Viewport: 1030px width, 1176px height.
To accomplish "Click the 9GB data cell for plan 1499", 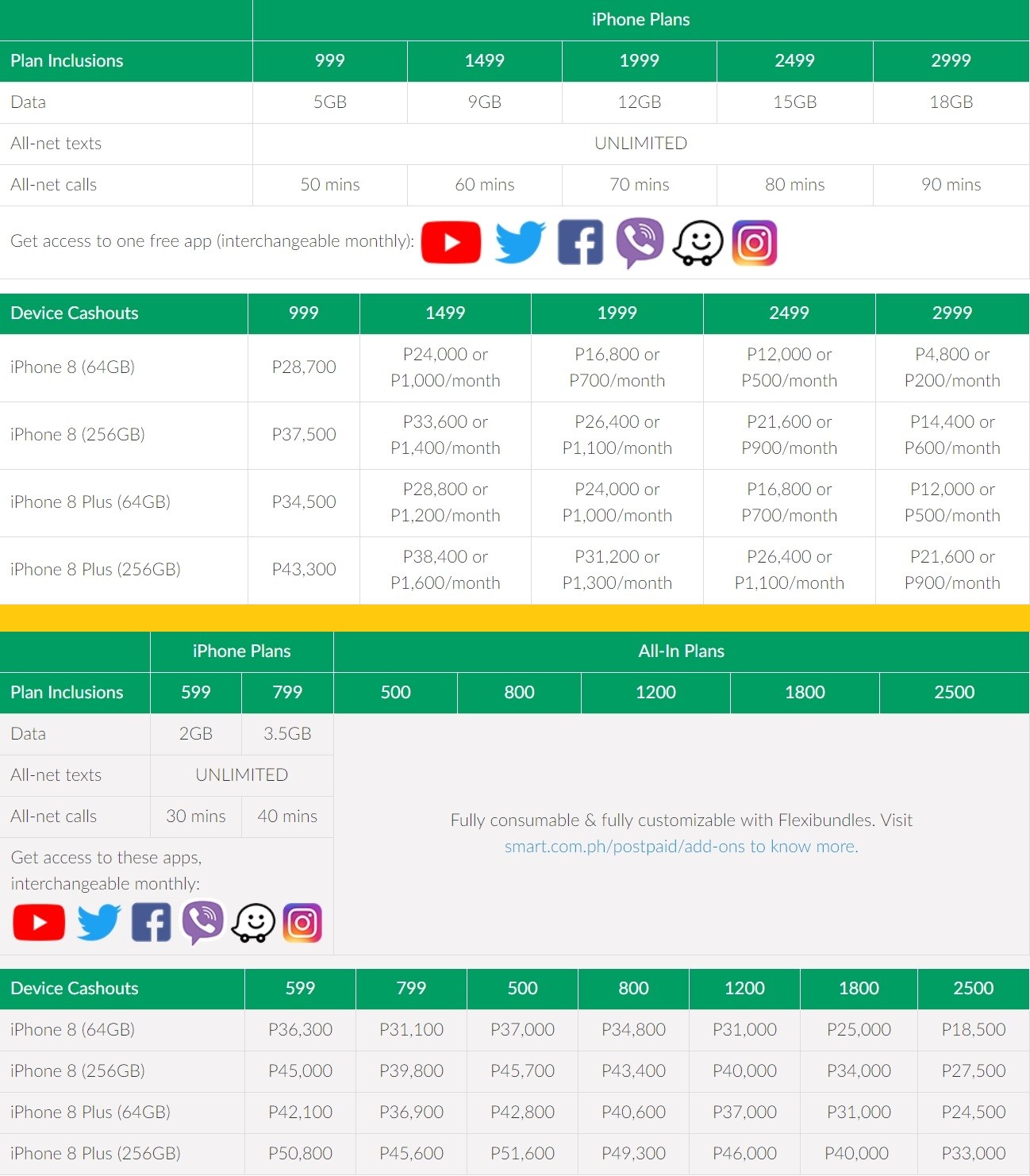I will (485, 102).
